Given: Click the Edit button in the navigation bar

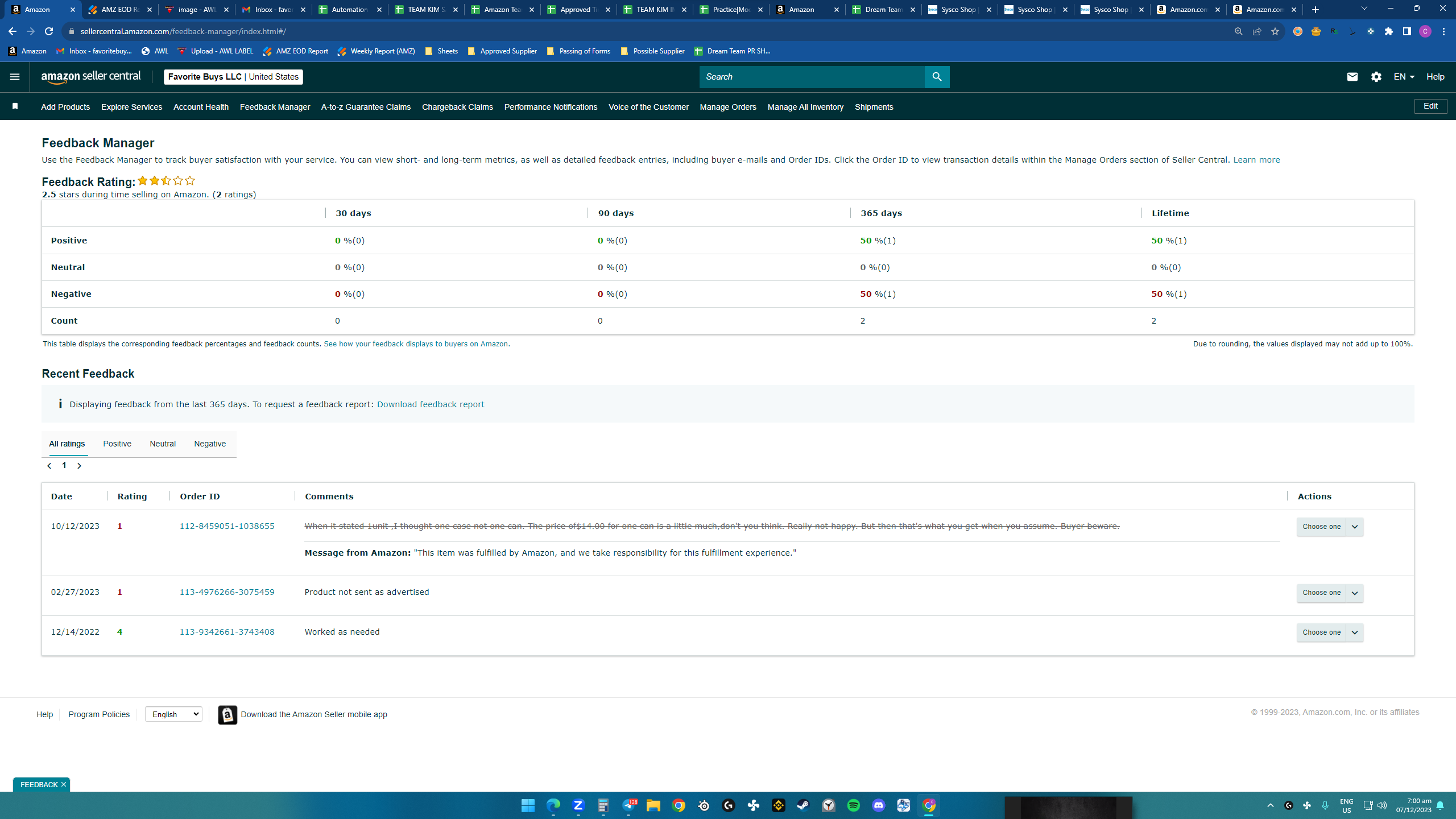Looking at the screenshot, I should click(1430, 106).
